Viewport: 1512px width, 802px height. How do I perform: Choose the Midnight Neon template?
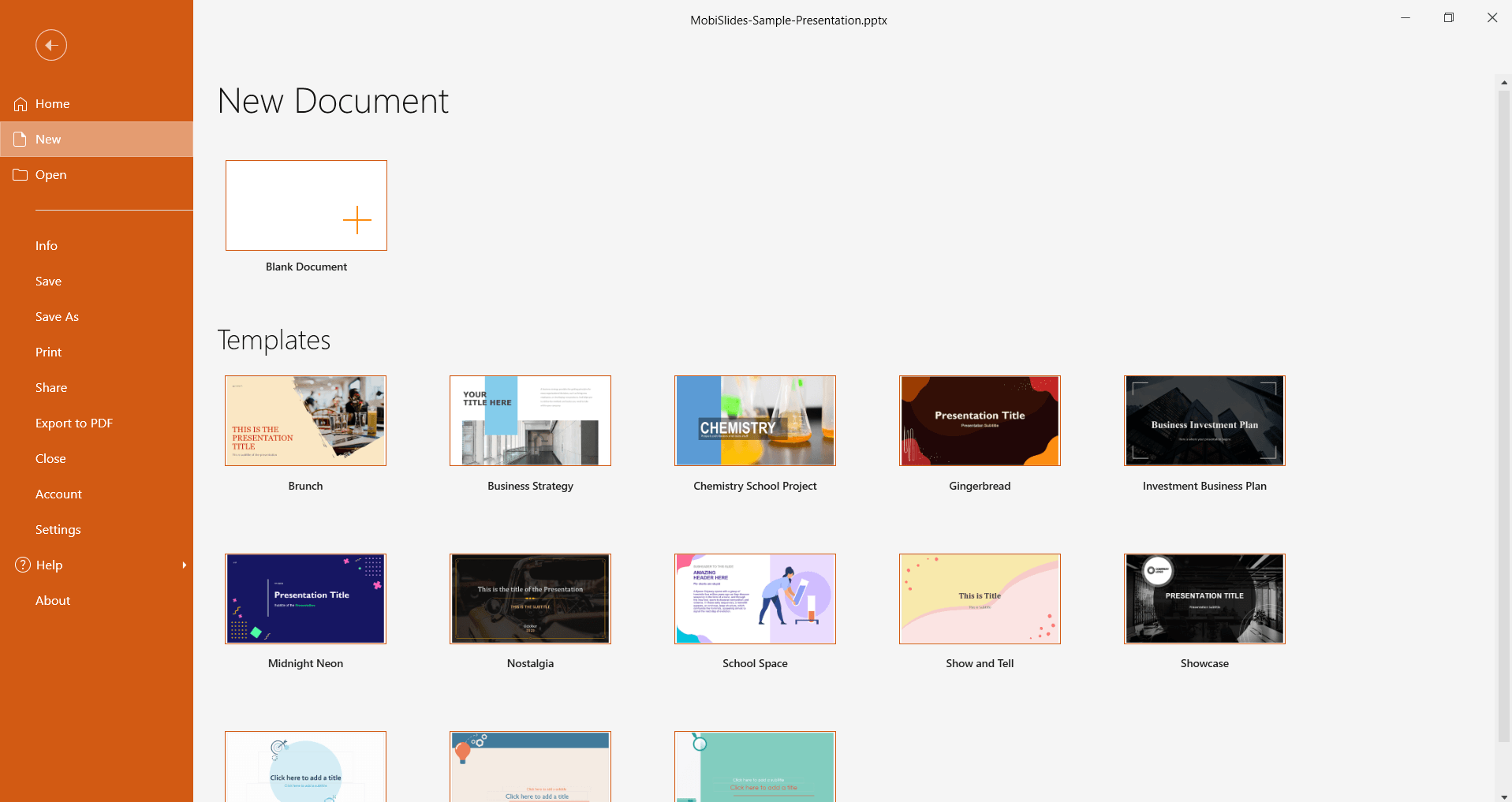306,599
